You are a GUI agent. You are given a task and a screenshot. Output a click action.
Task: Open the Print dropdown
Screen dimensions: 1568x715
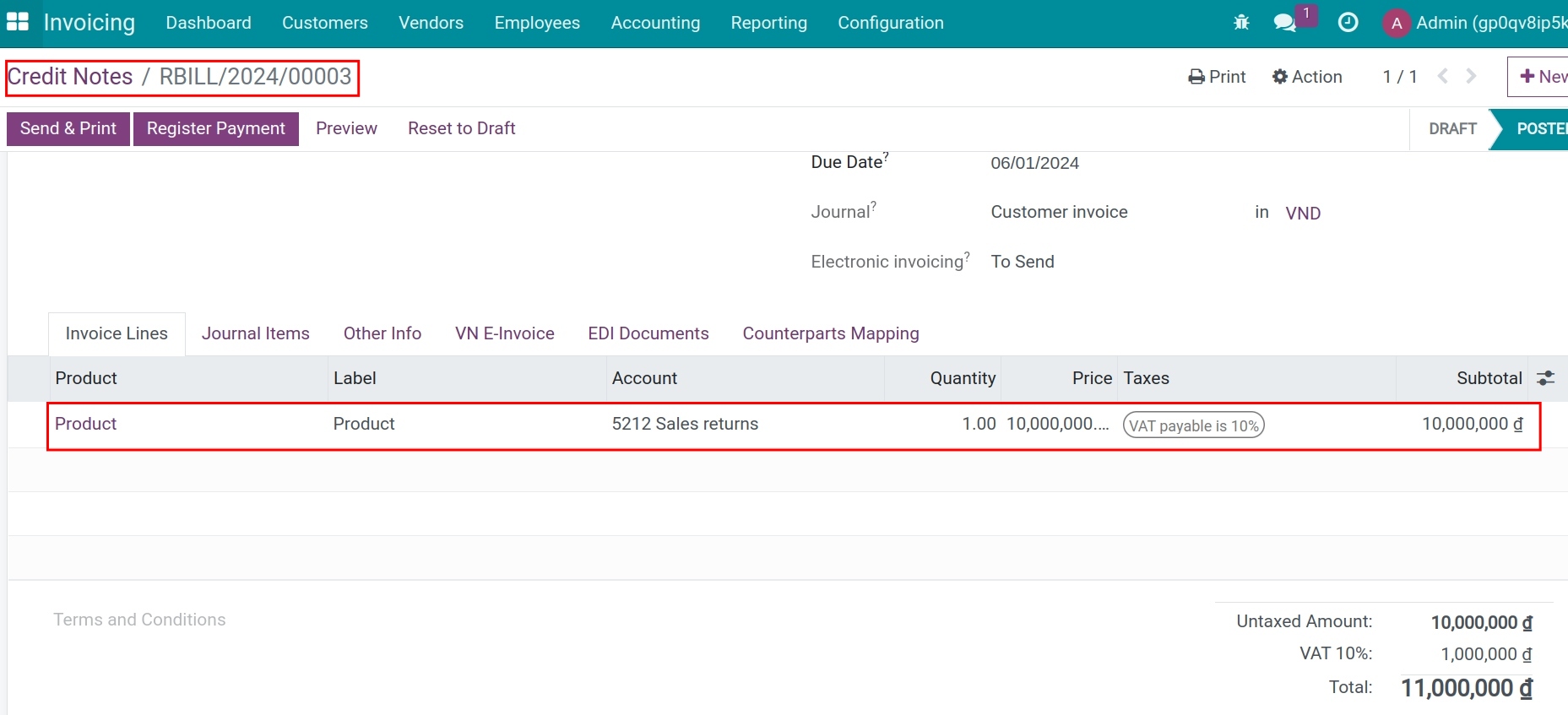click(1217, 77)
